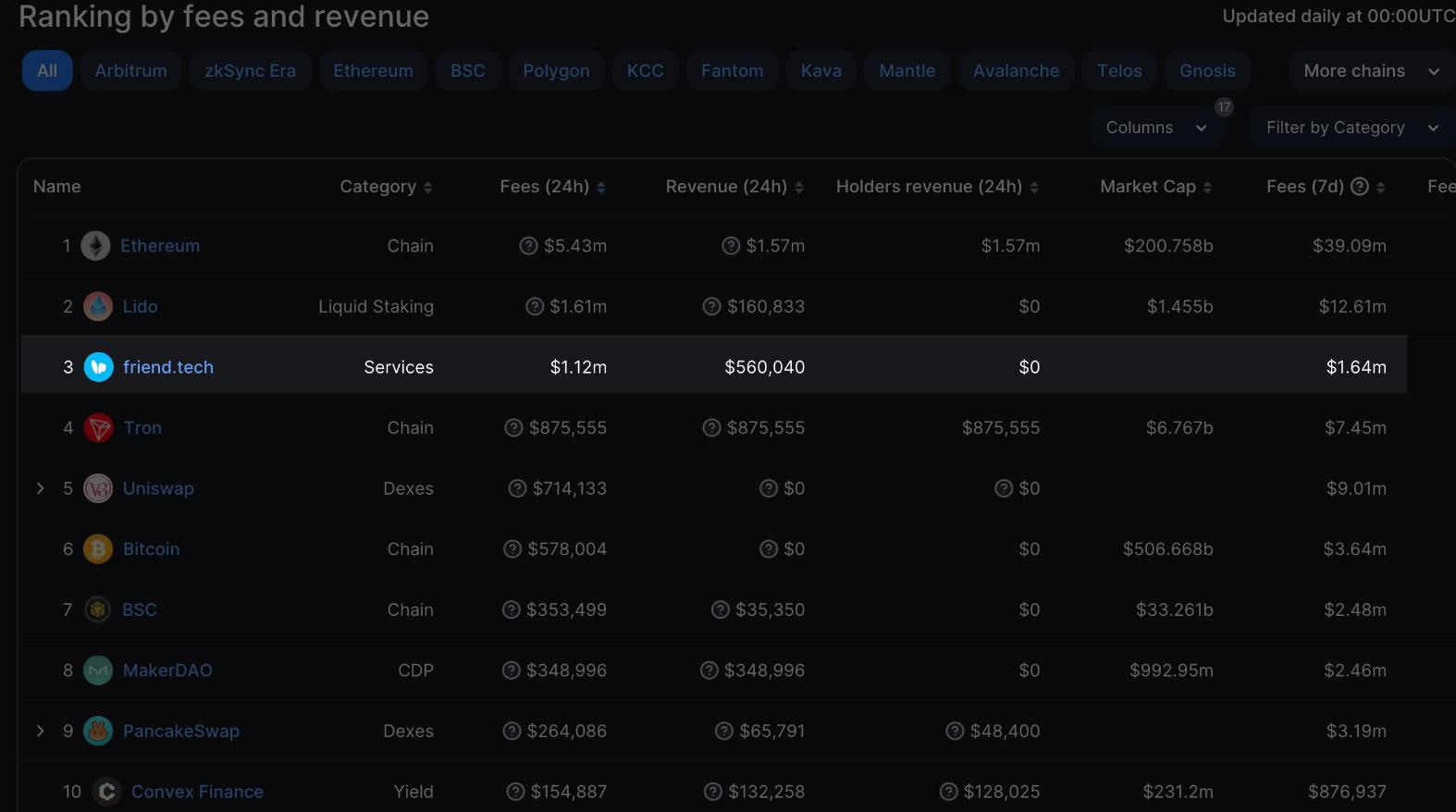Click the Liquid Staking category cell
The width and height of the screenshot is (1456, 812).
point(376,306)
